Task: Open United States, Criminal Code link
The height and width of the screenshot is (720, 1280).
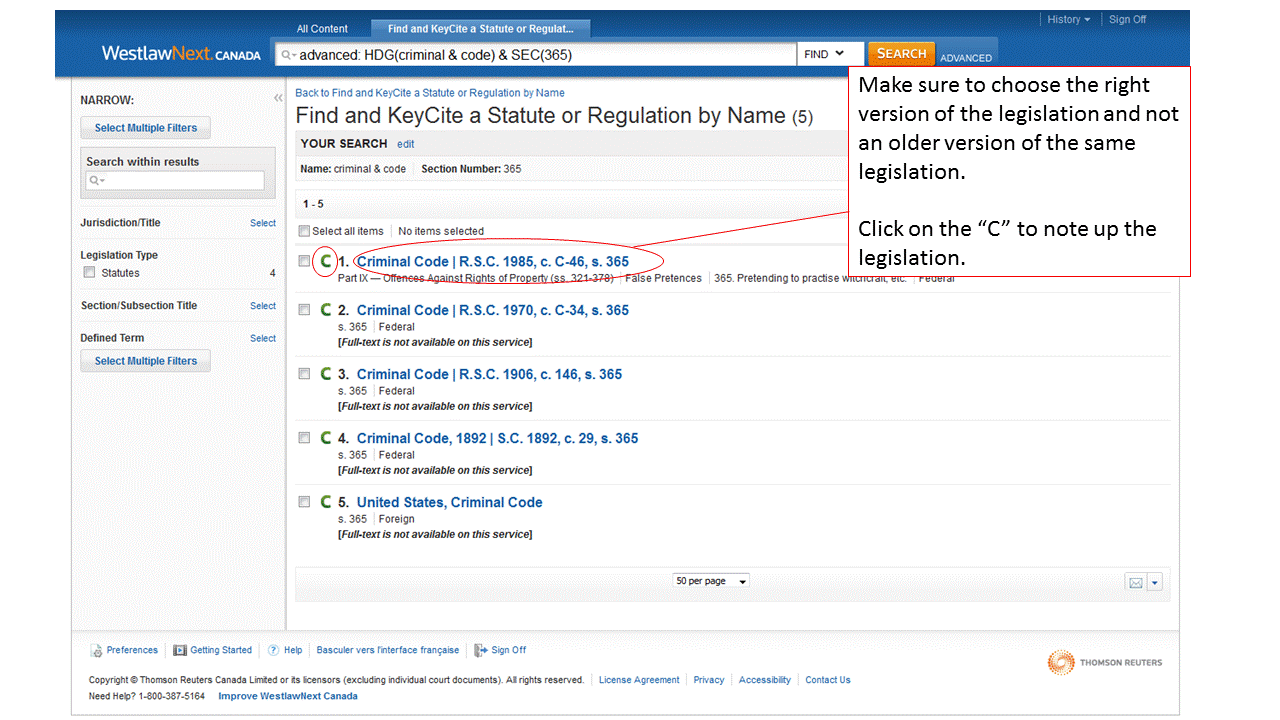Action: (449, 502)
